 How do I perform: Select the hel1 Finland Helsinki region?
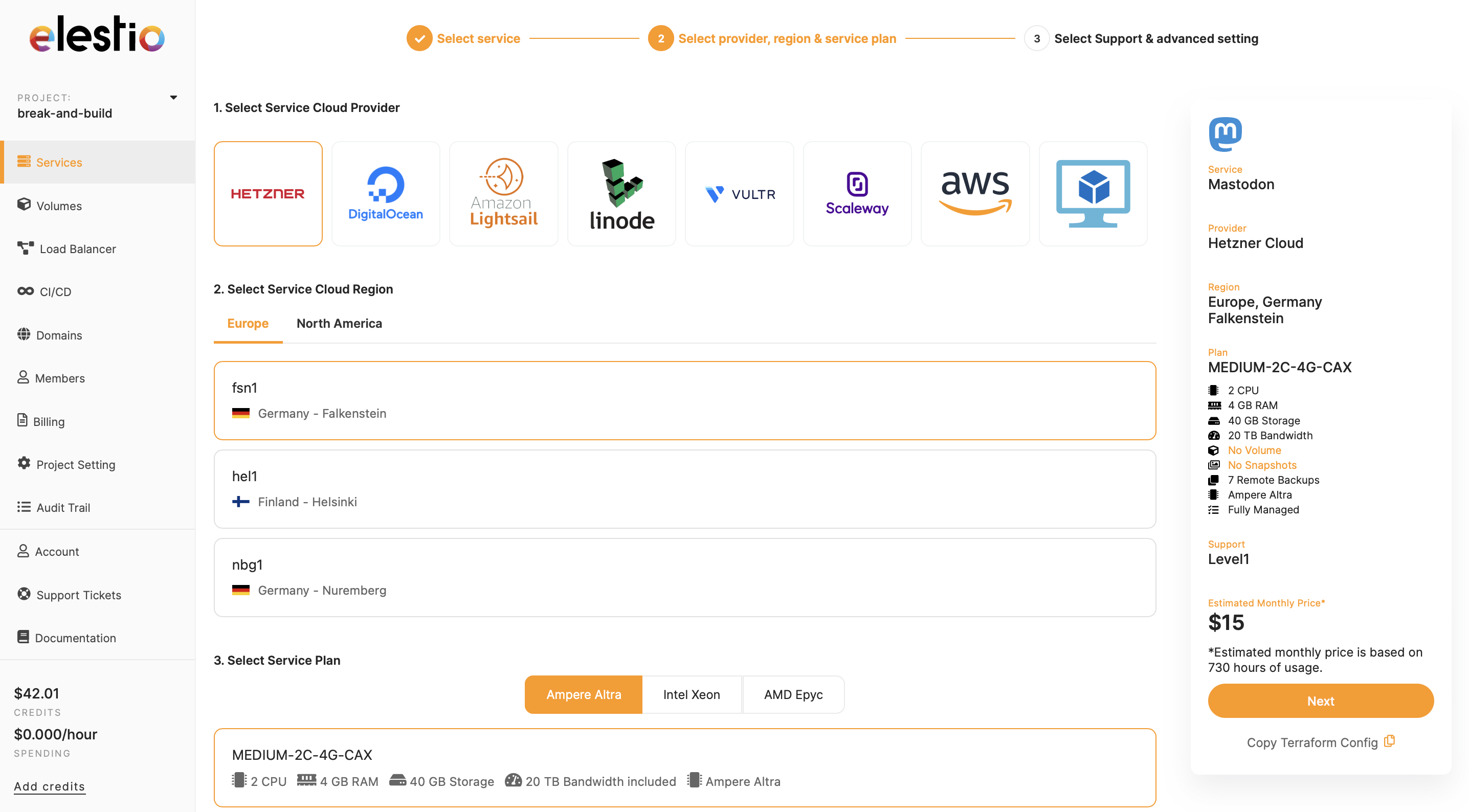point(684,489)
